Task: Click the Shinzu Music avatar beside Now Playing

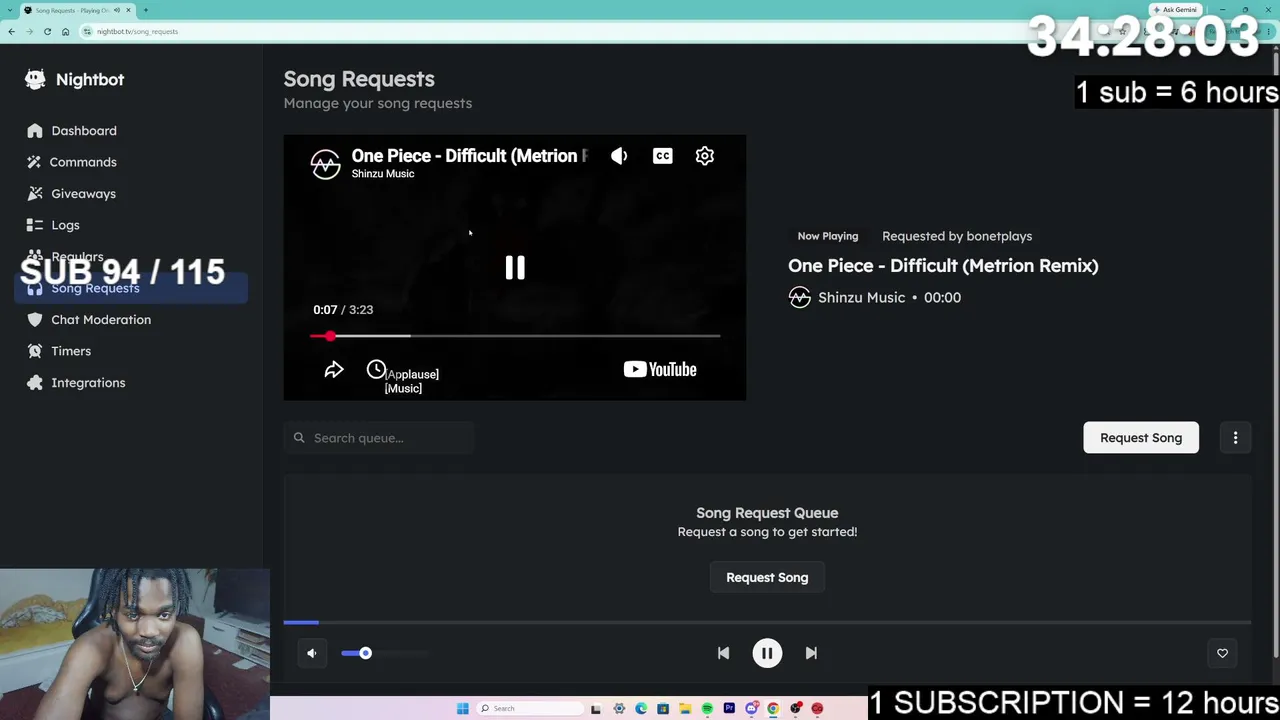Action: click(799, 298)
